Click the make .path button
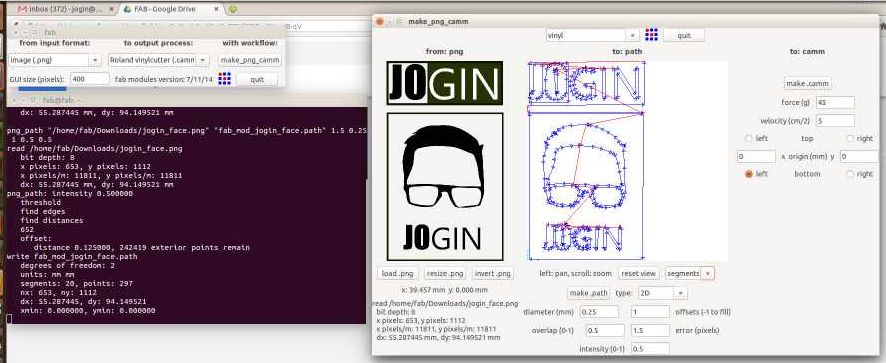Viewport: 886px width, 363px height. pos(589,293)
